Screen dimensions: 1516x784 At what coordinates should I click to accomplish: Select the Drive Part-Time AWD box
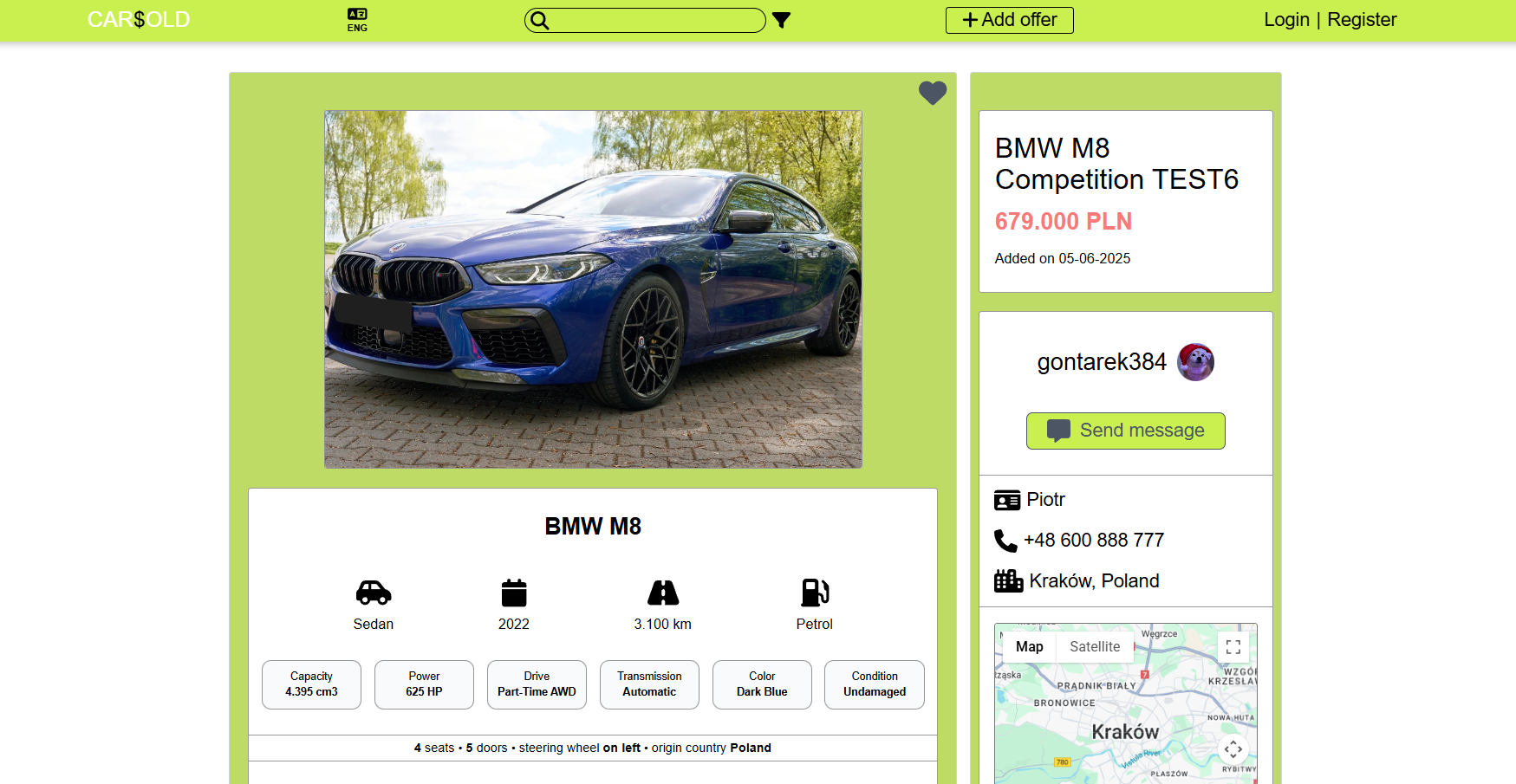coord(537,684)
